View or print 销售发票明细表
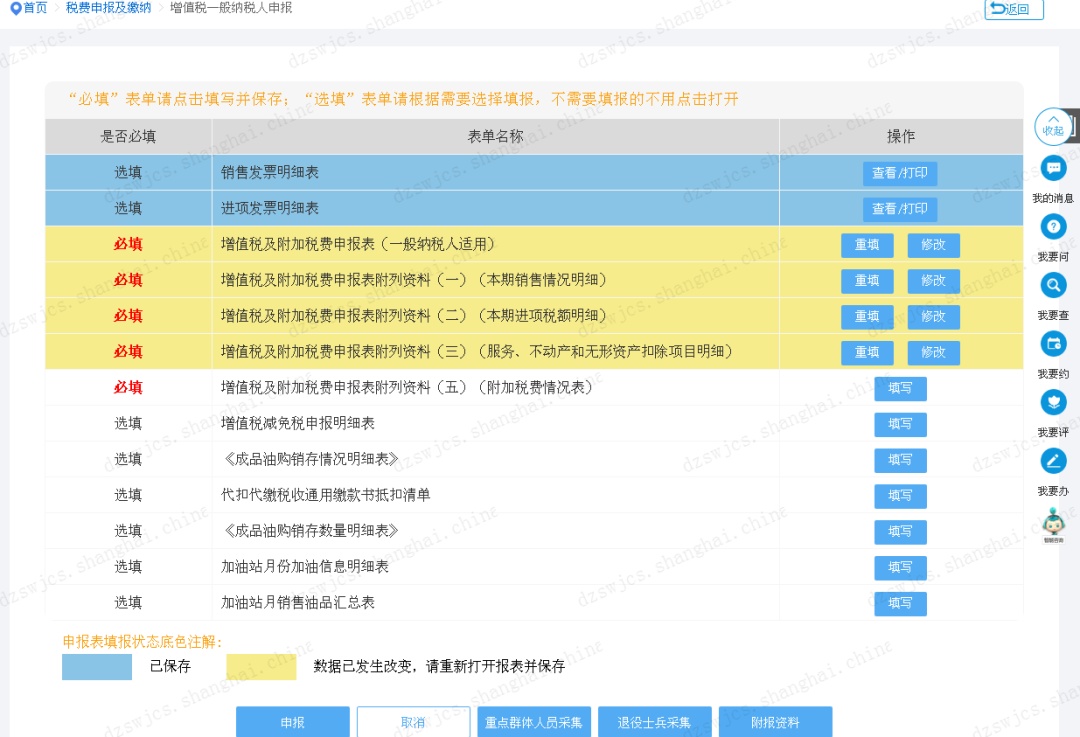 point(900,172)
